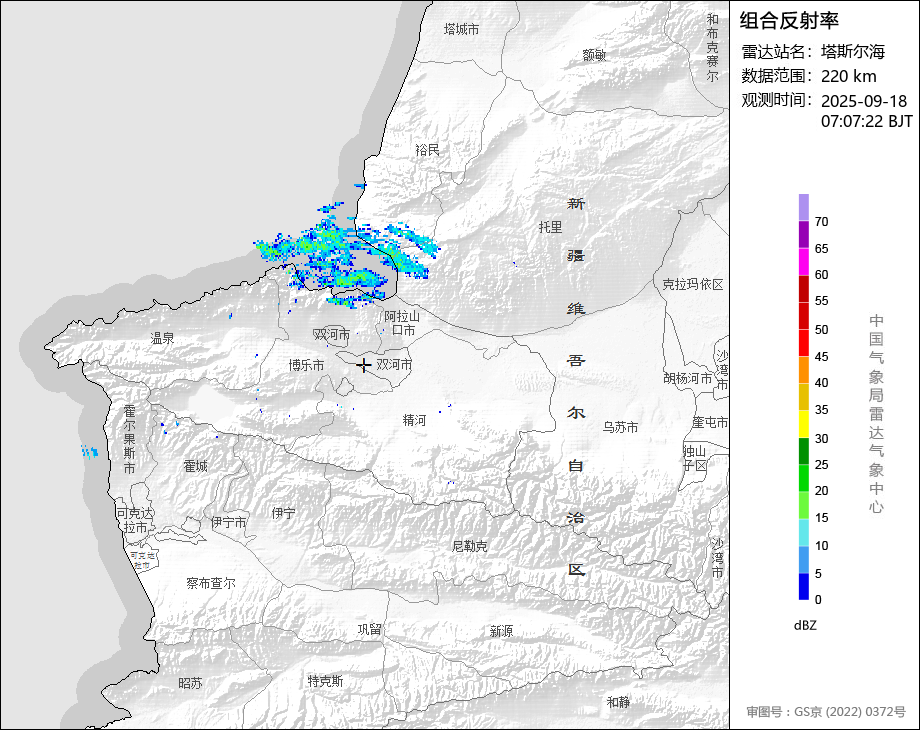The width and height of the screenshot is (920, 730).
Task: Click the 和静 map label
Action: tap(618, 702)
